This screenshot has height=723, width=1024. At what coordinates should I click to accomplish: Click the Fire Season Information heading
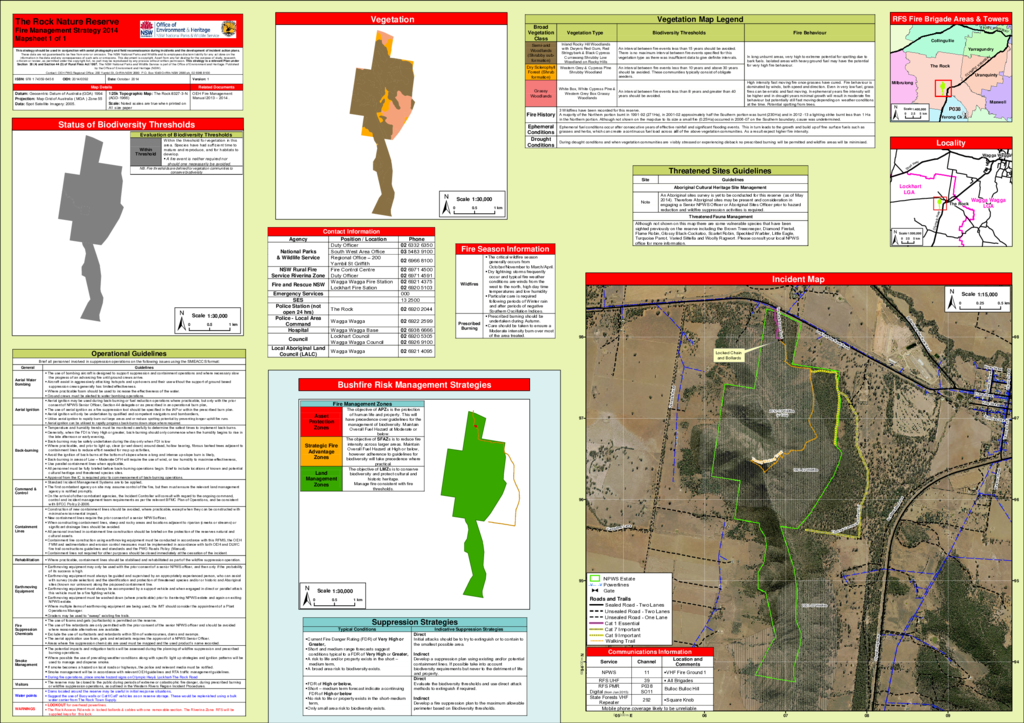(505, 249)
